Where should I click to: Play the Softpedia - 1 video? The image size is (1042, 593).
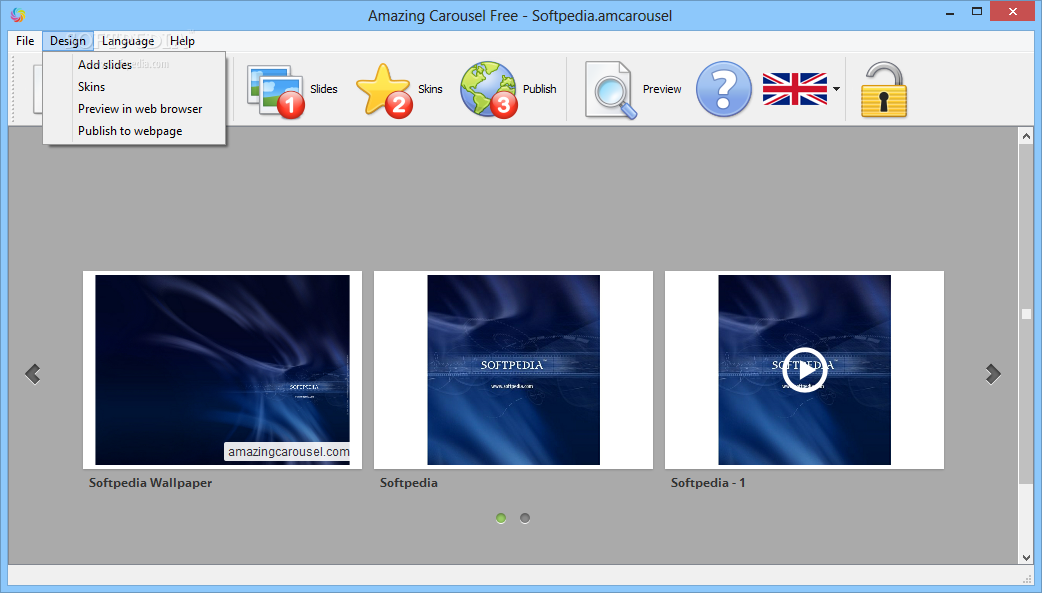(804, 370)
